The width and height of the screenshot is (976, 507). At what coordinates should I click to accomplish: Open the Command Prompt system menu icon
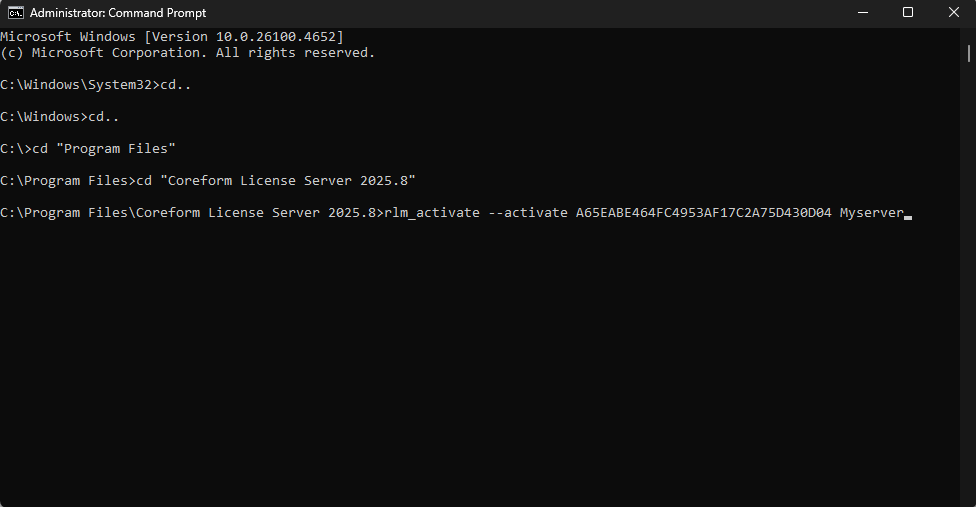tap(16, 12)
